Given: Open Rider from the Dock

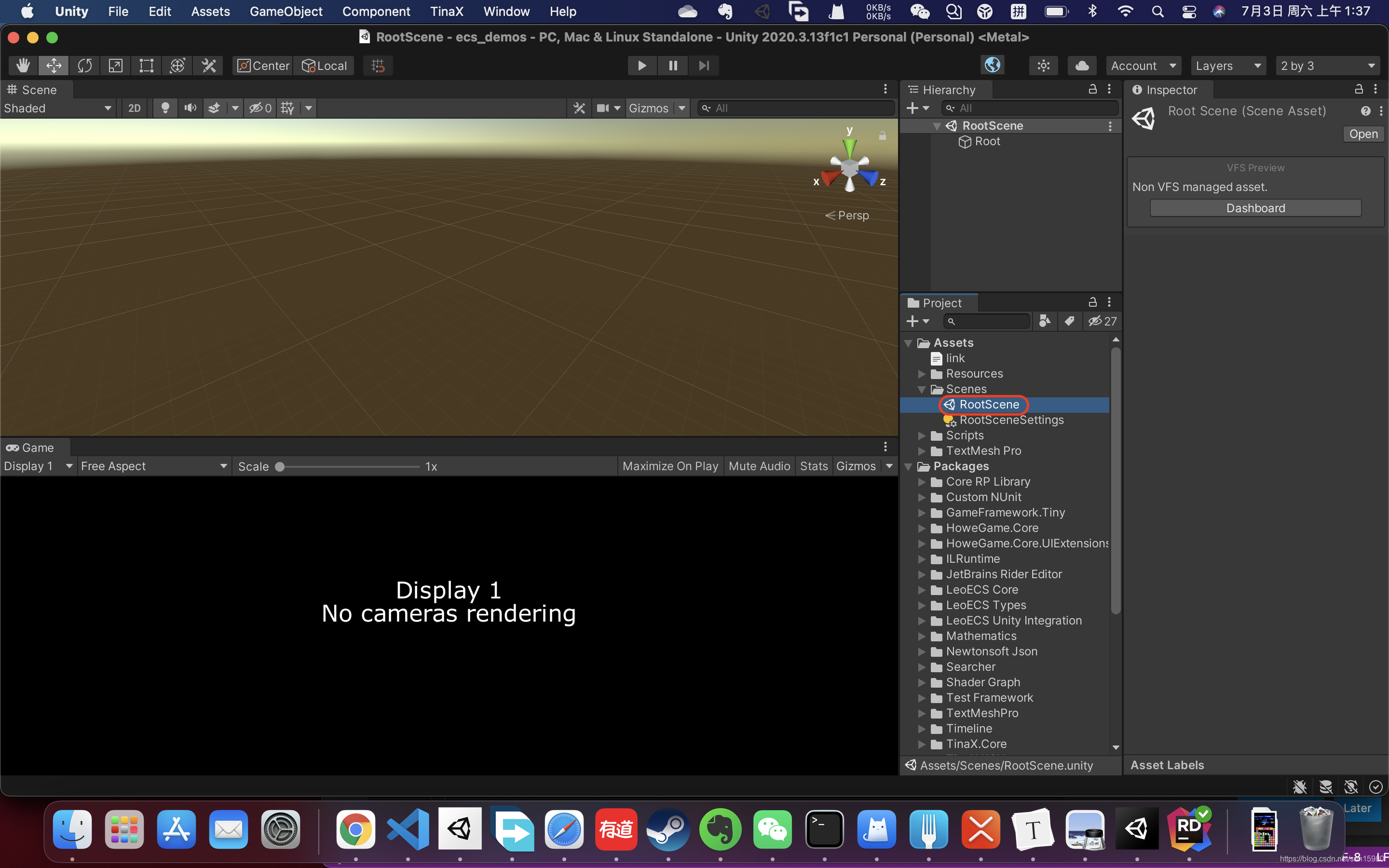Looking at the screenshot, I should pyautogui.click(x=1189, y=829).
